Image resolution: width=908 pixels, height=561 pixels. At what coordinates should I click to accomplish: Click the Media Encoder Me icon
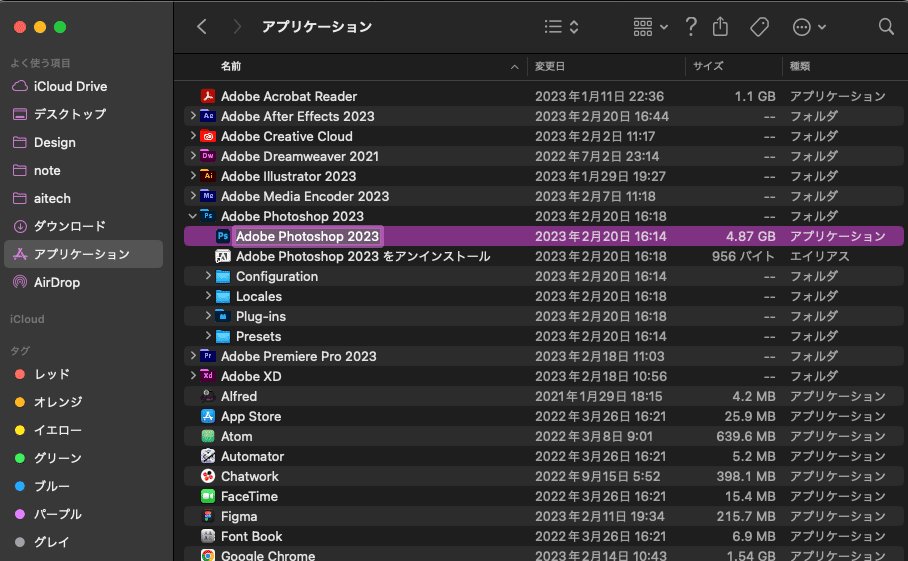pos(208,196)
